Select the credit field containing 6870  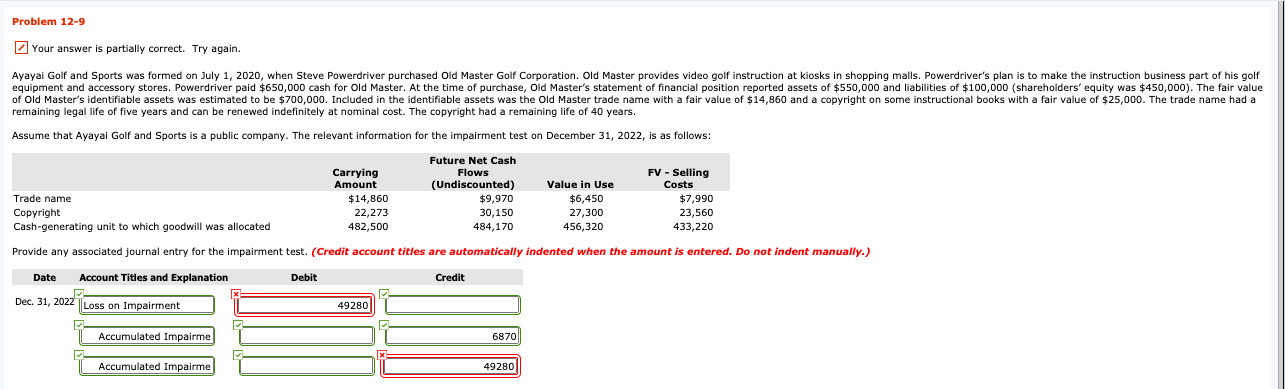[453, 336]
